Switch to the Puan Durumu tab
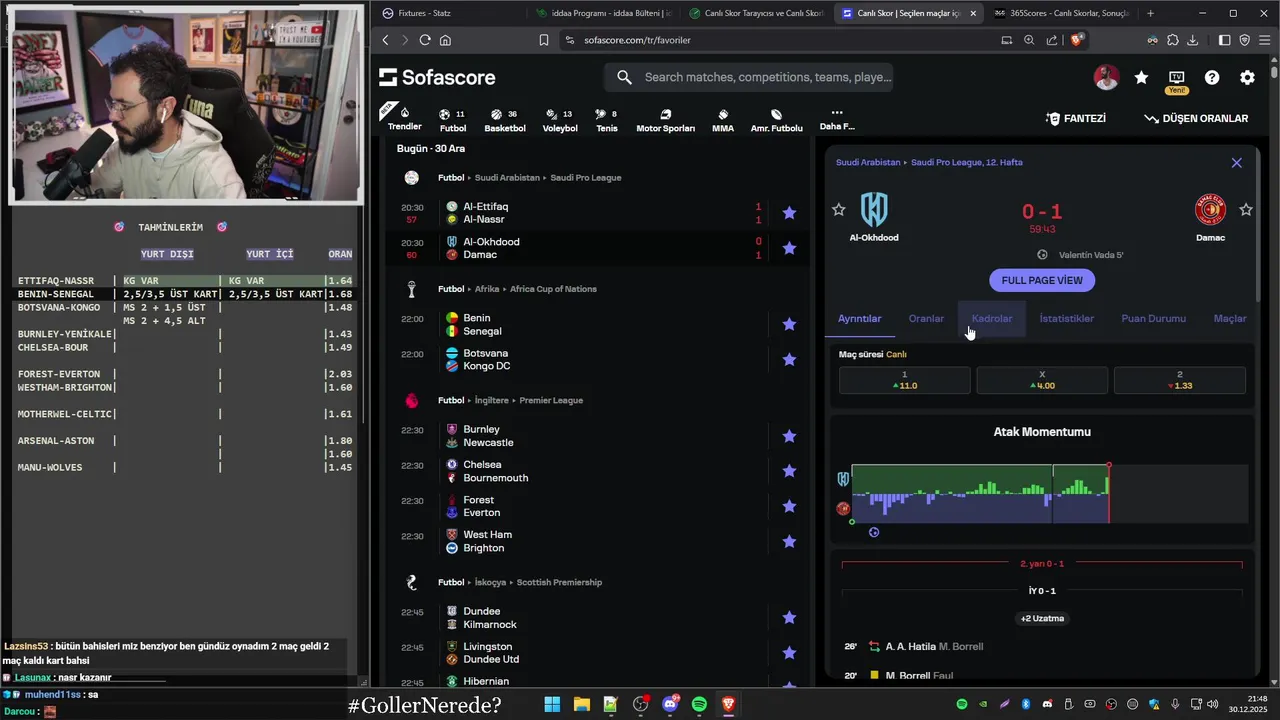This screenshot has height=720, width=1280. 1154,319
